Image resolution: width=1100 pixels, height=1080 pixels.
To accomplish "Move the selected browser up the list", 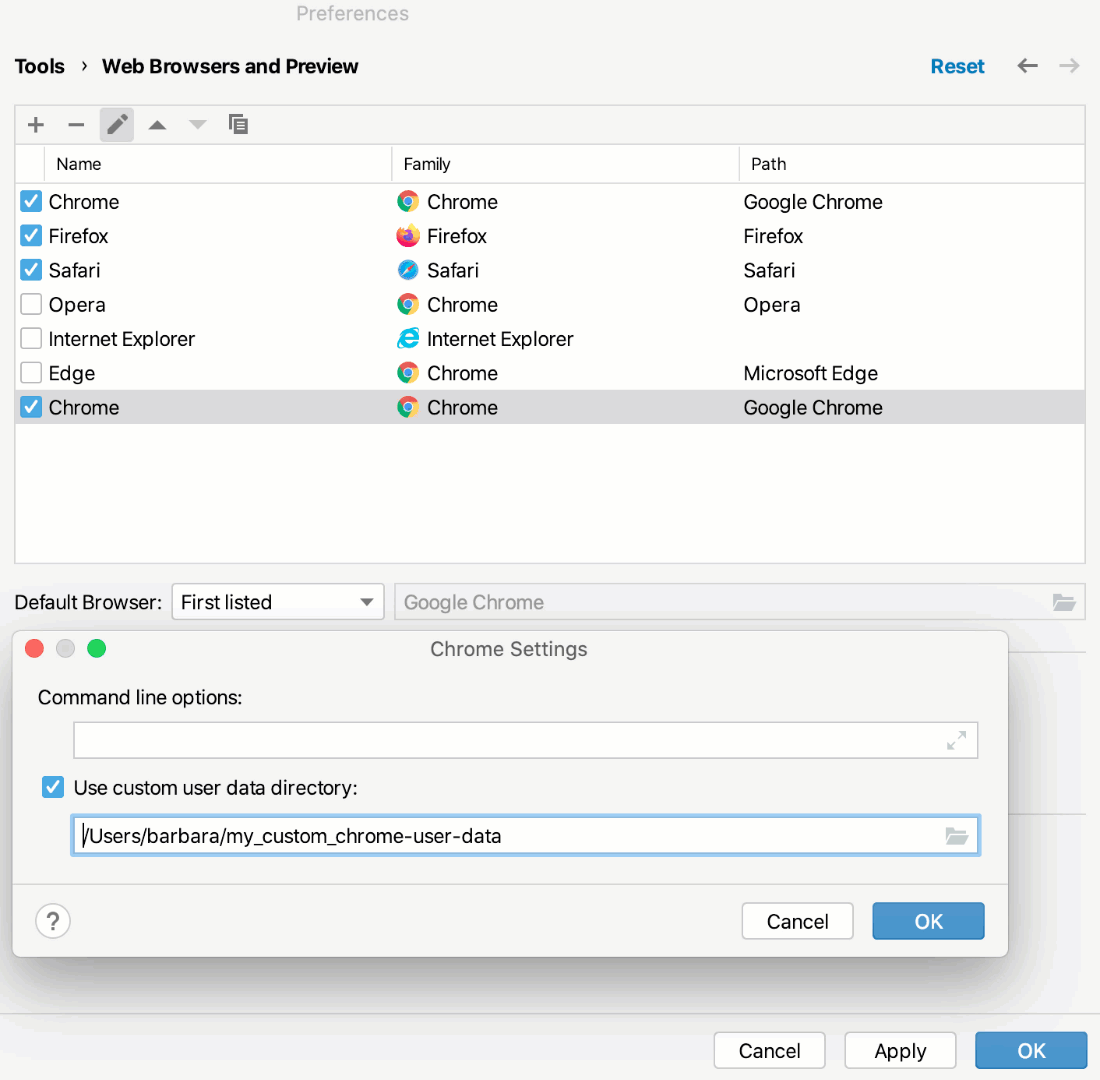I will (157, 124).
